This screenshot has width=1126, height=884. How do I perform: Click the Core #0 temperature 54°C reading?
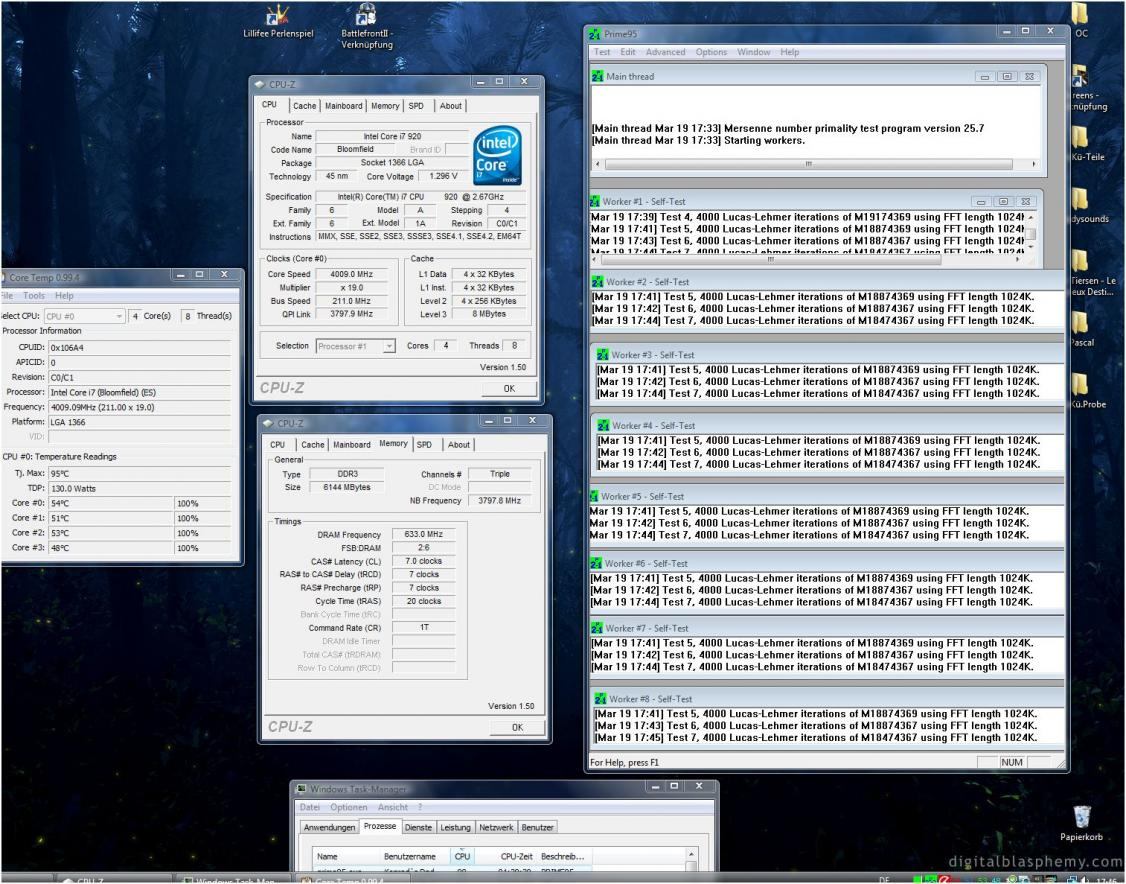[x=110, y=503]
